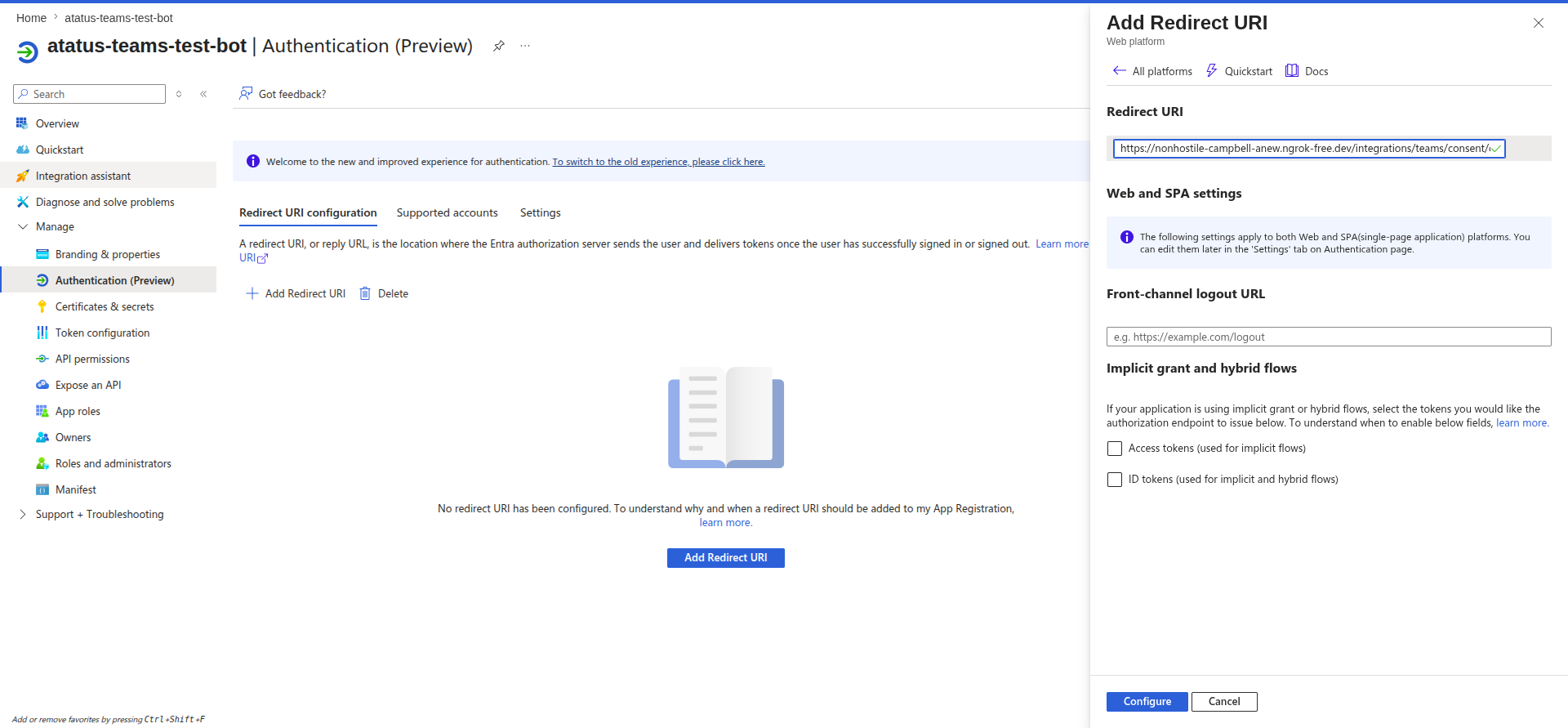The image size is (1568, 728).
Task: Click the plus icon for Add Redirect URI
Action: pos(252,293)
